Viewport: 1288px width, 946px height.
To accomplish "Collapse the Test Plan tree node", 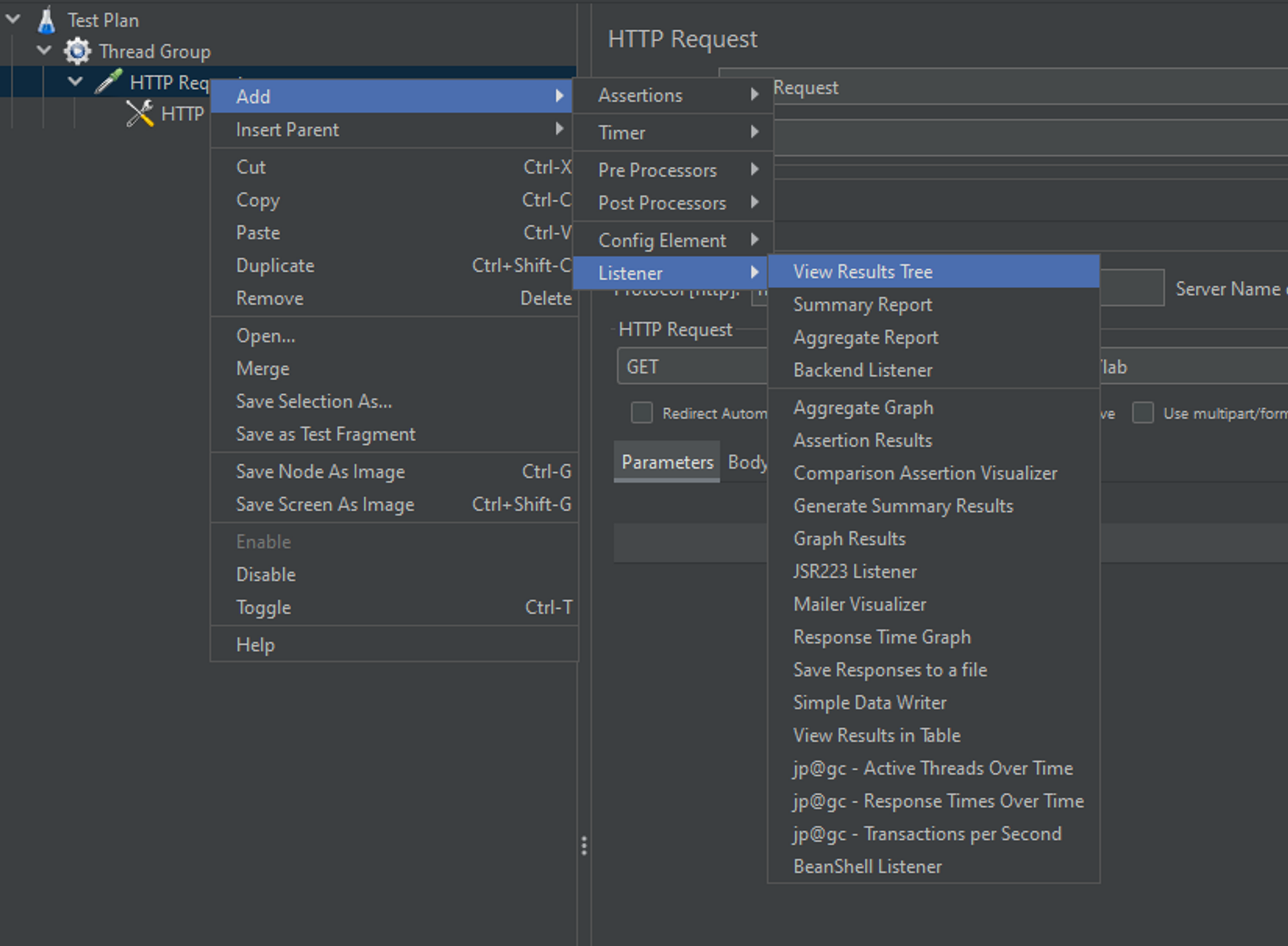I will tap(13, 19).
